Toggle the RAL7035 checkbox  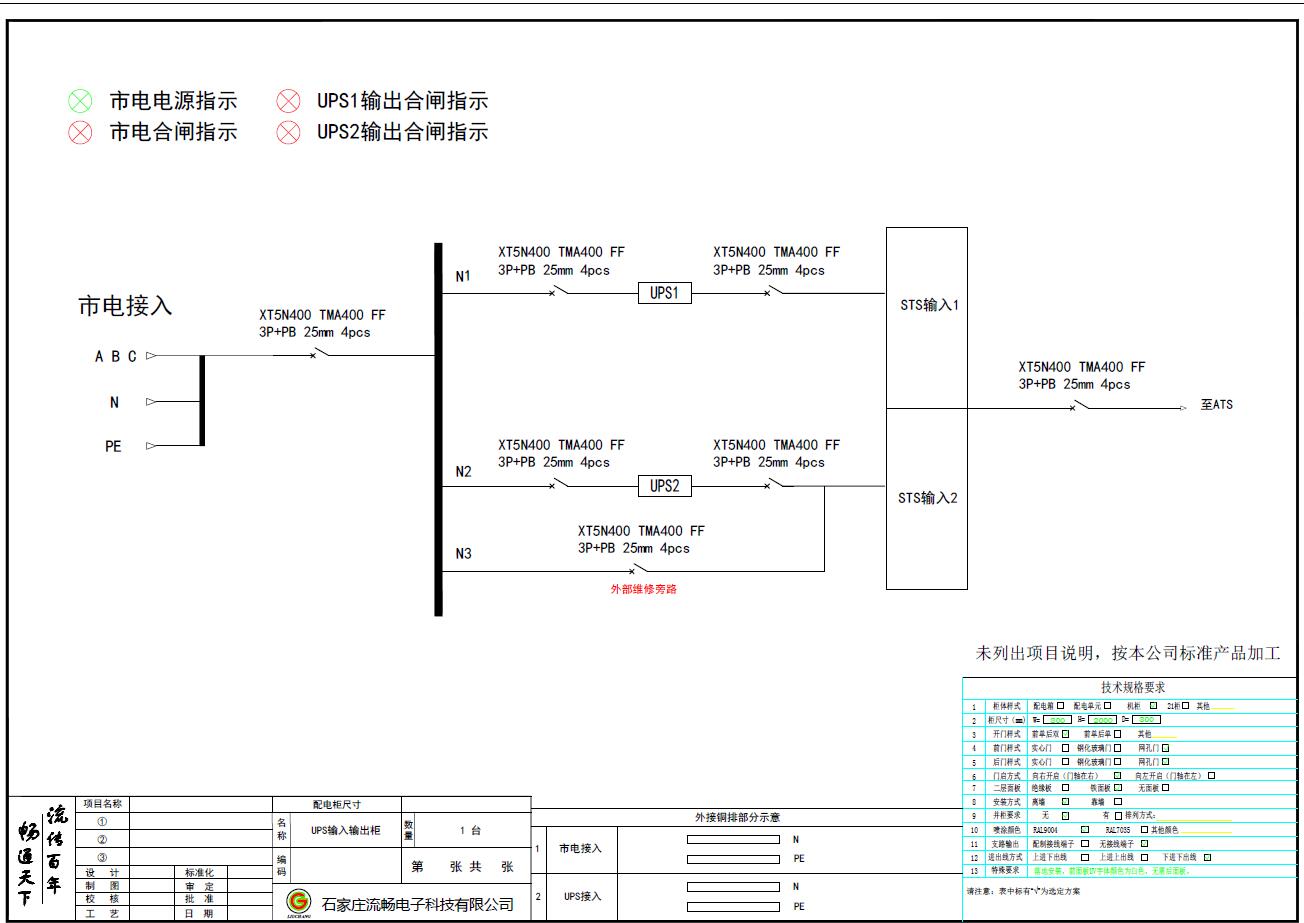[x=1144, y=829]
